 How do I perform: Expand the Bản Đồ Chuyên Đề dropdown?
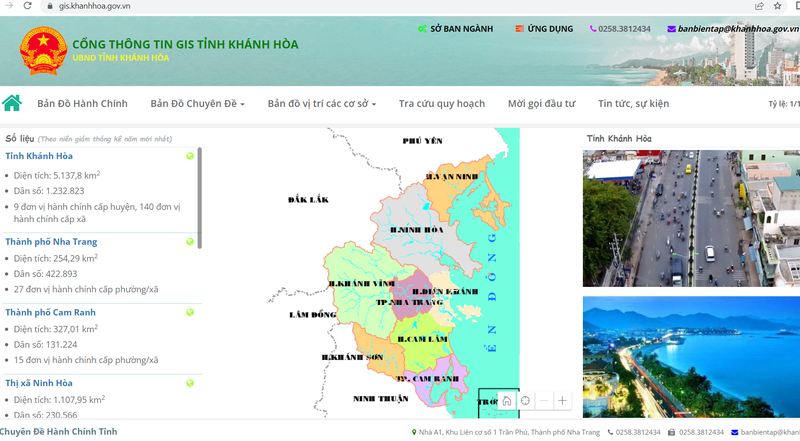point(197,104)
